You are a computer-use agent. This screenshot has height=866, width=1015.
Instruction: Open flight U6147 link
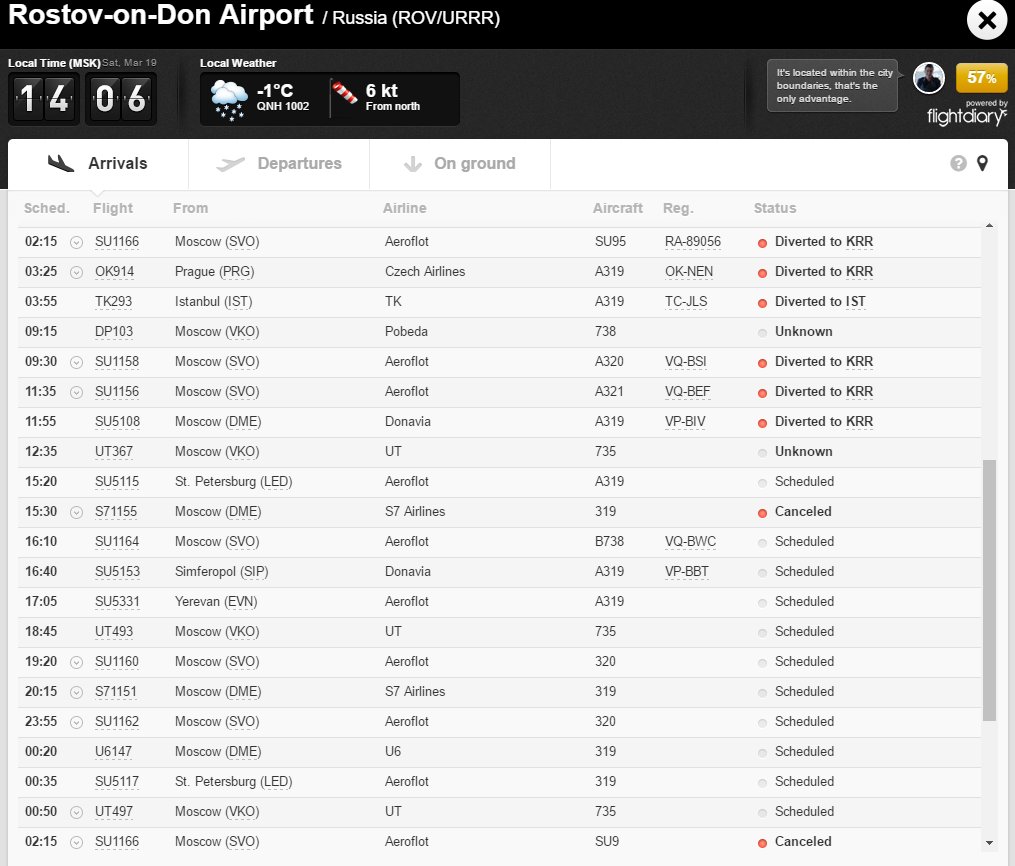[113, 751]
